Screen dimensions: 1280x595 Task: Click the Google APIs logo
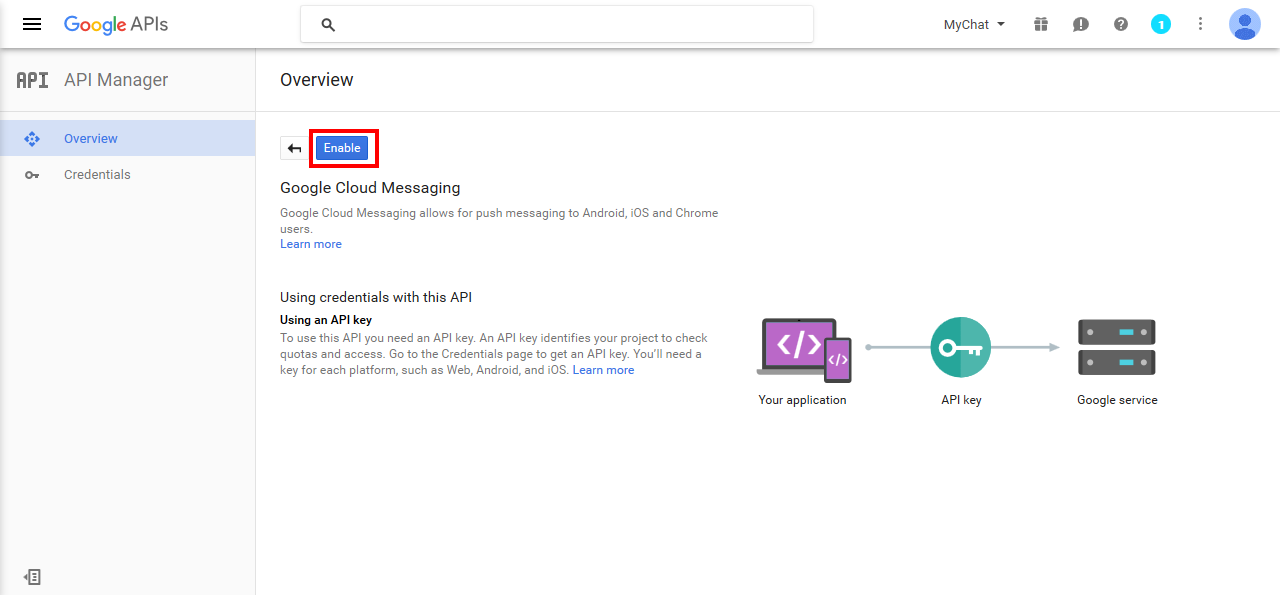(x=116, y=24)
